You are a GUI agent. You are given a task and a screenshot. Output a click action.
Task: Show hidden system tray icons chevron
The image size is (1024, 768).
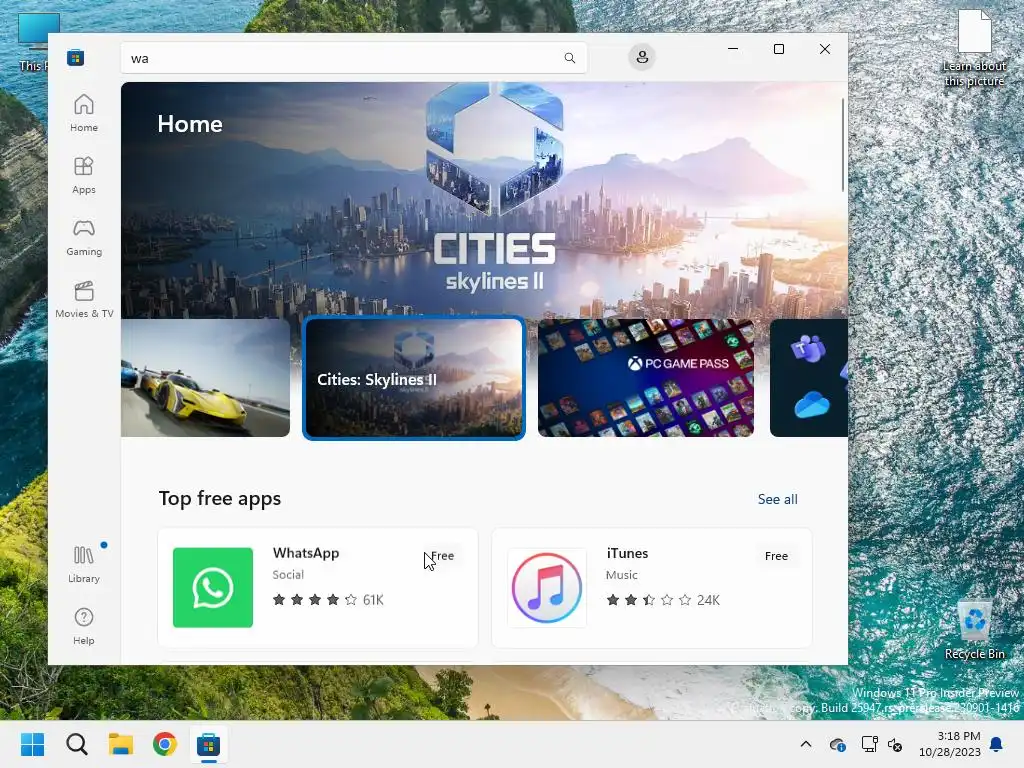click(806, 744)
